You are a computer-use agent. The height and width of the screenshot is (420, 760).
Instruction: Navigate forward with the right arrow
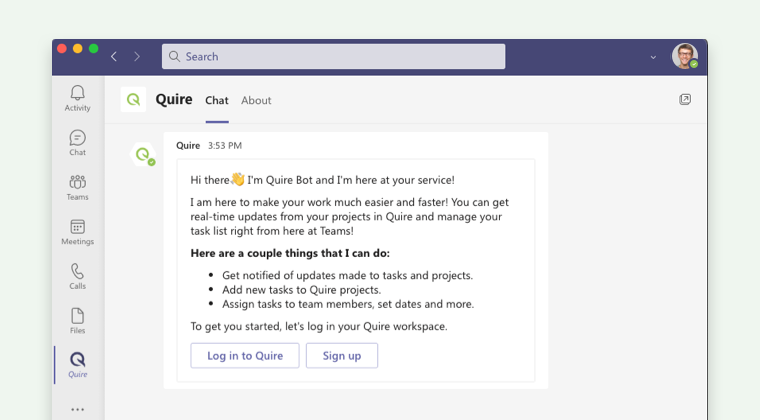point(137,57)
